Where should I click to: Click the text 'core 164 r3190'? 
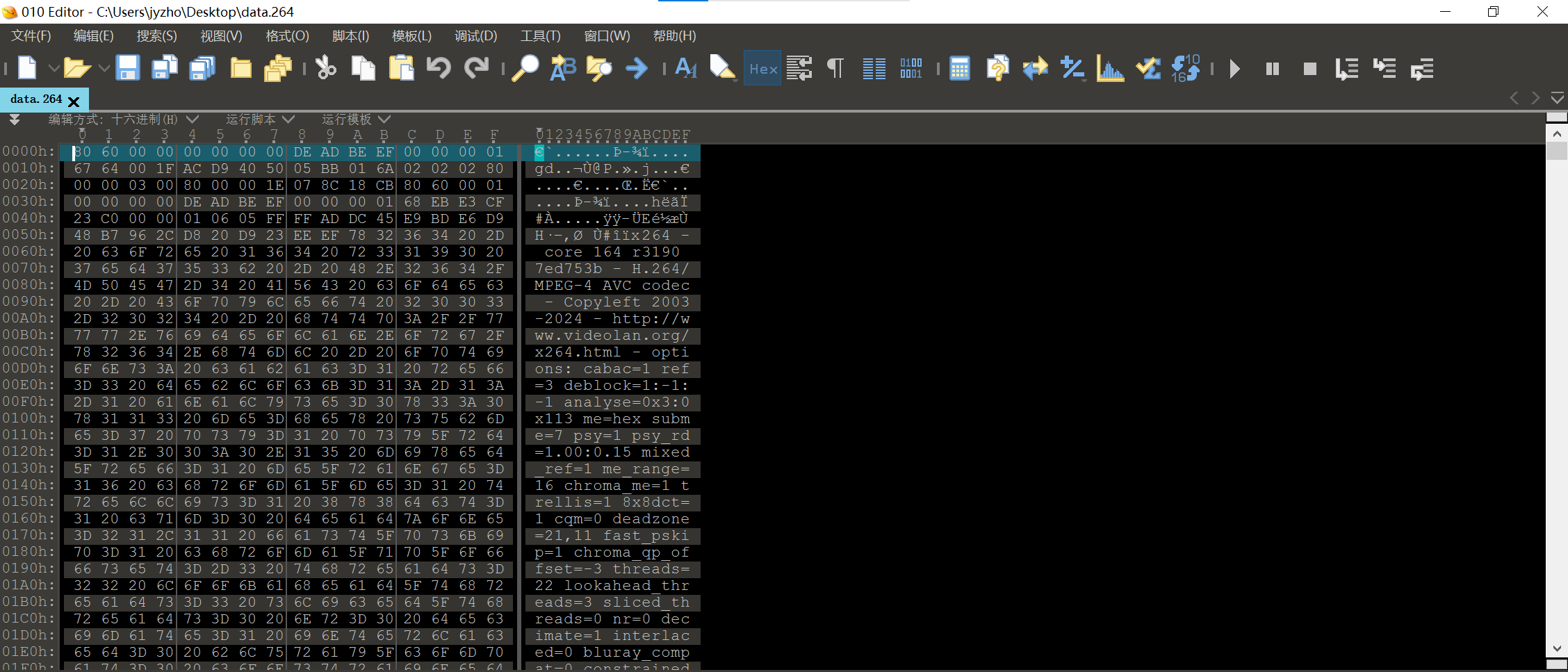click(x=612, y=252)
